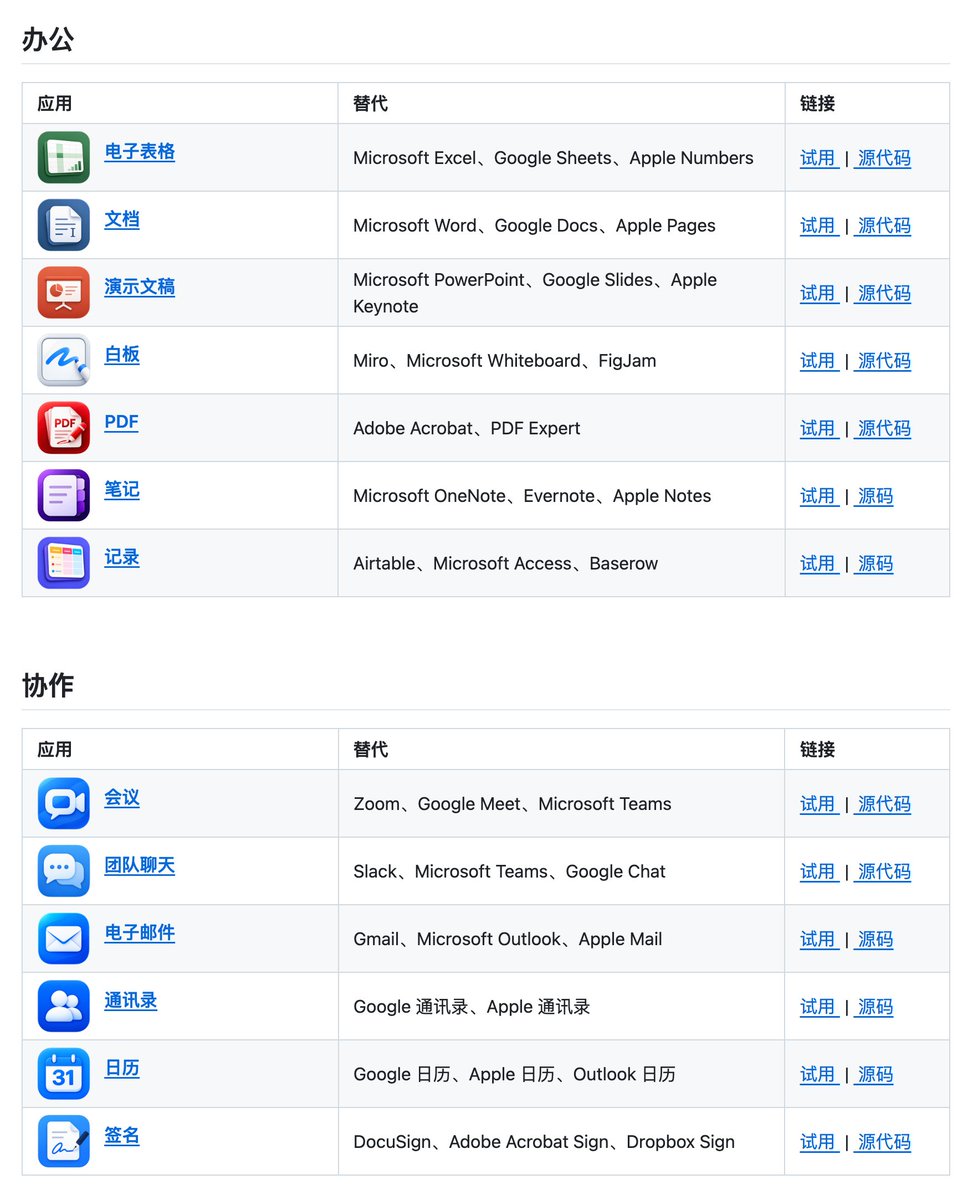Screen dimensions: 973x1200
Task: Click the text 'Miro、Microsoft Whiteboard、FigJam'
Action: (505, 361)
